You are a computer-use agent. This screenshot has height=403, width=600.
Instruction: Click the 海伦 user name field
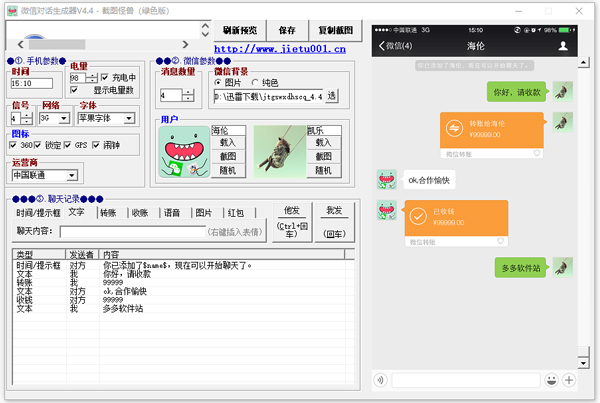coord(228,131)
